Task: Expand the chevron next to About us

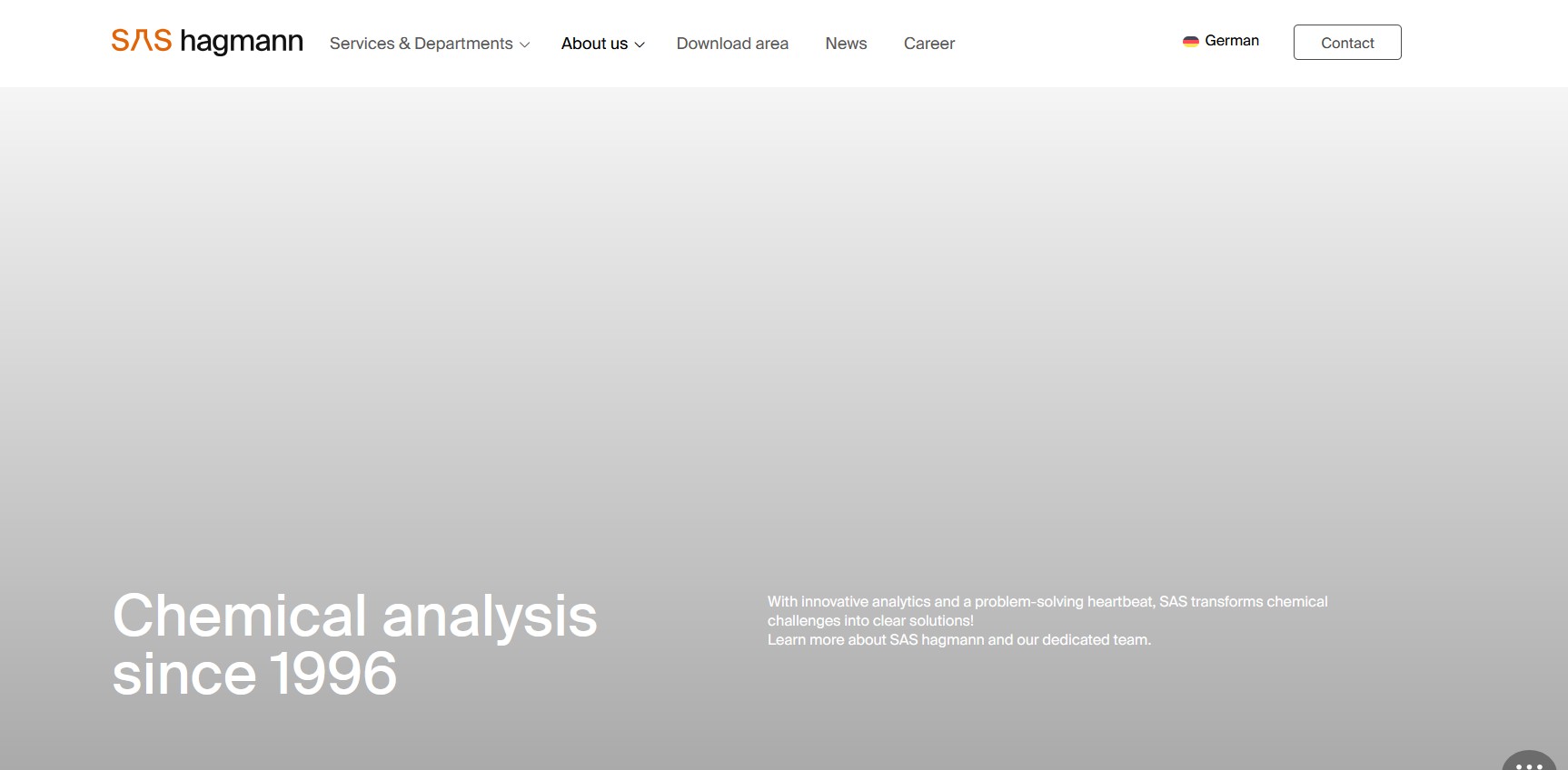Action: pos(640,44)
